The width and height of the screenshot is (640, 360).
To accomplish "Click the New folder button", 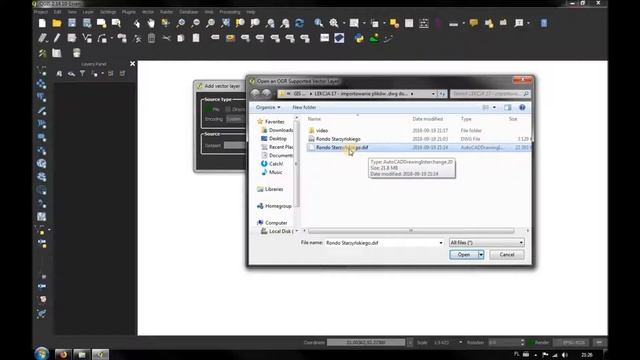I will pyautogui.click(x=304, y=107).
